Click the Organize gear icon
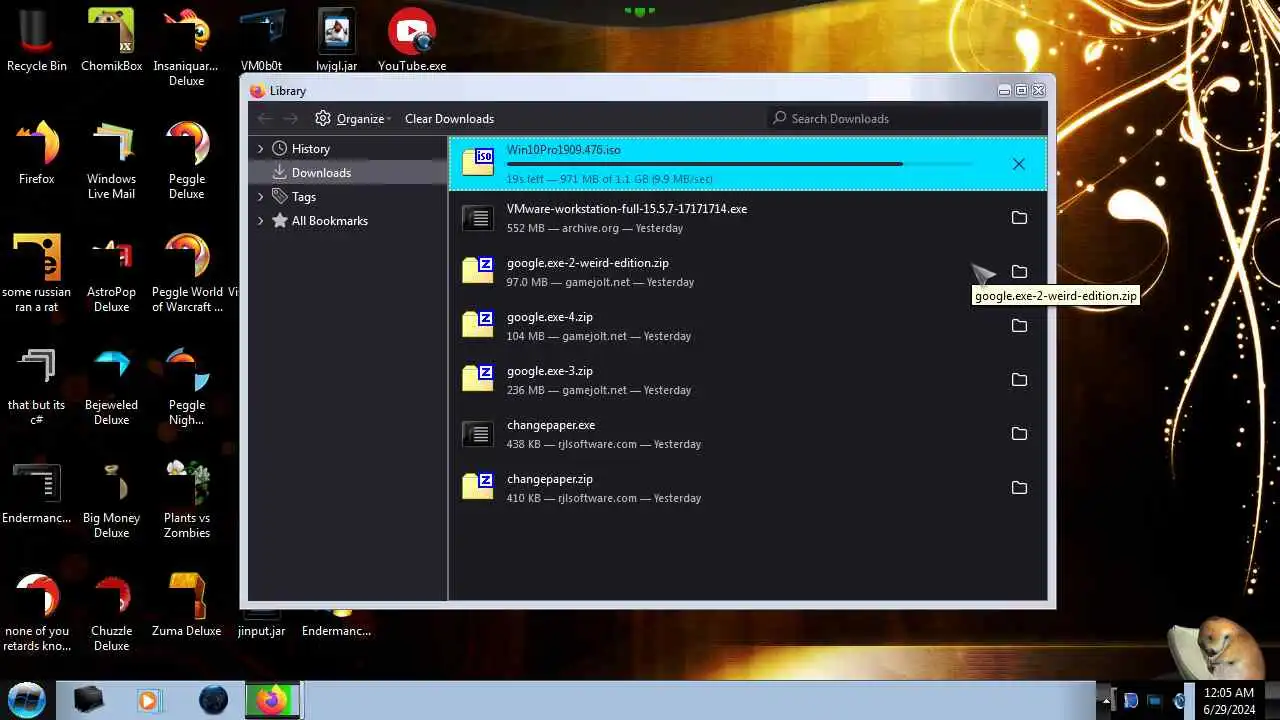Viewport: 1280px width, 720px height. [322, 118]
